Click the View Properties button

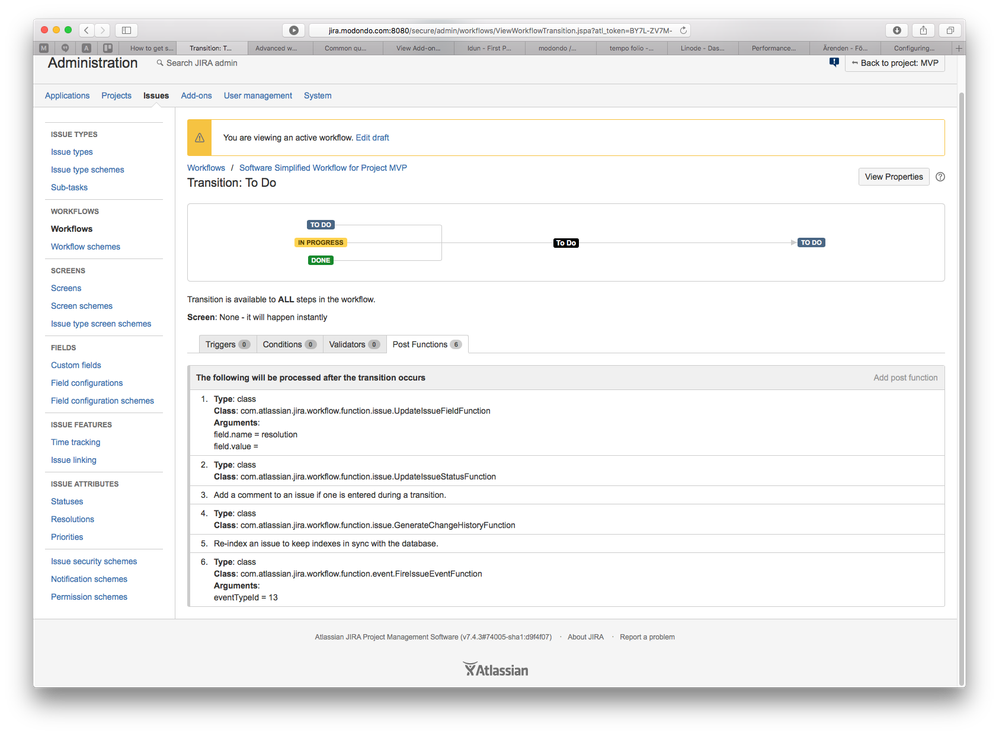coord(893,177)
